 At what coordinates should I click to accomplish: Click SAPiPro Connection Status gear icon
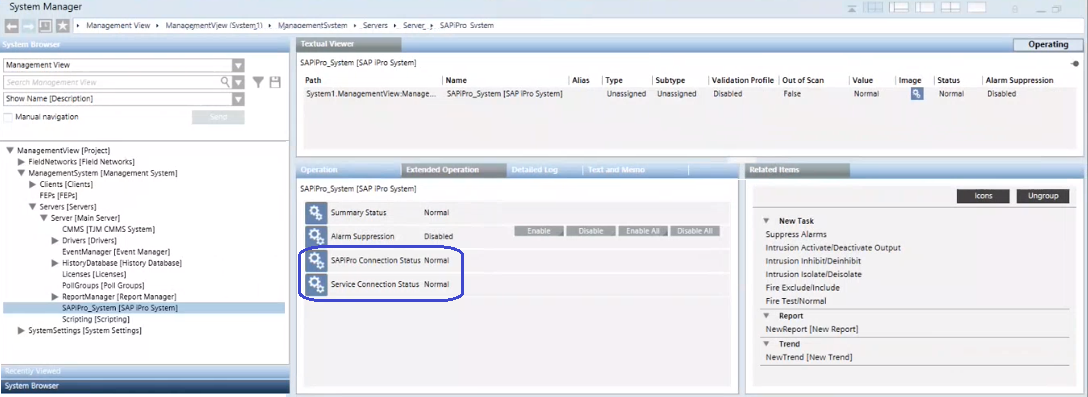pos(316,260)
